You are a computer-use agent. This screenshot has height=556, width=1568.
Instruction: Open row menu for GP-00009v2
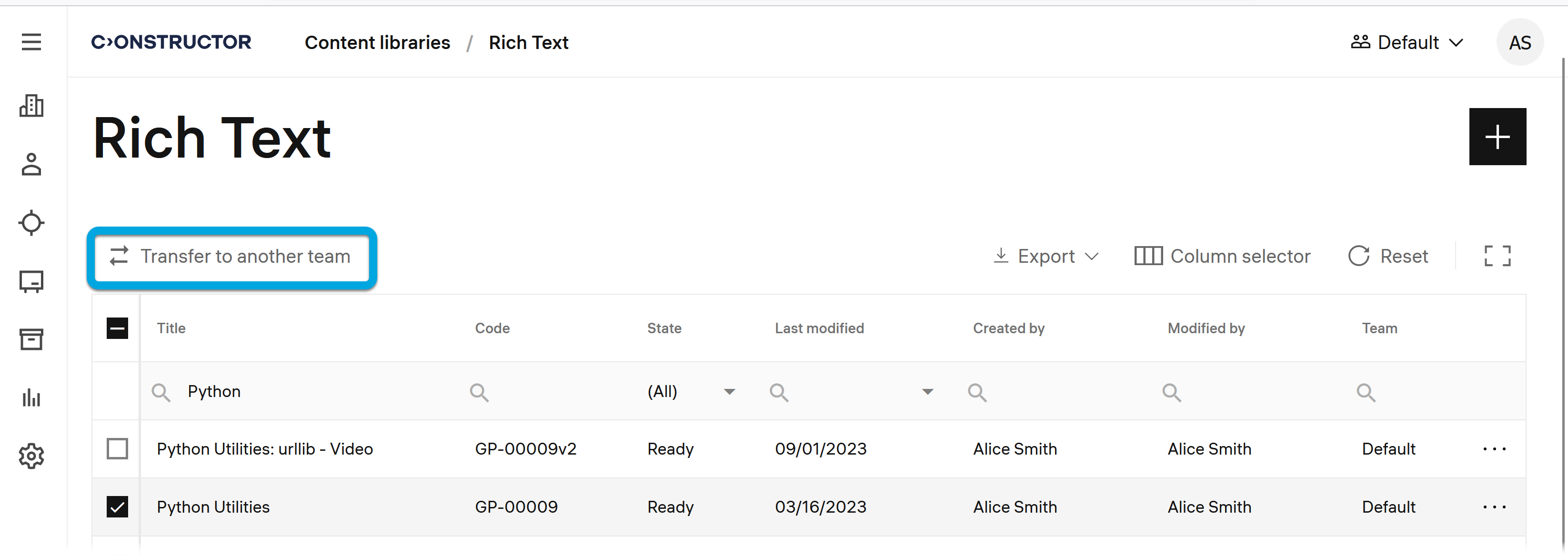tap(1494, 449)
